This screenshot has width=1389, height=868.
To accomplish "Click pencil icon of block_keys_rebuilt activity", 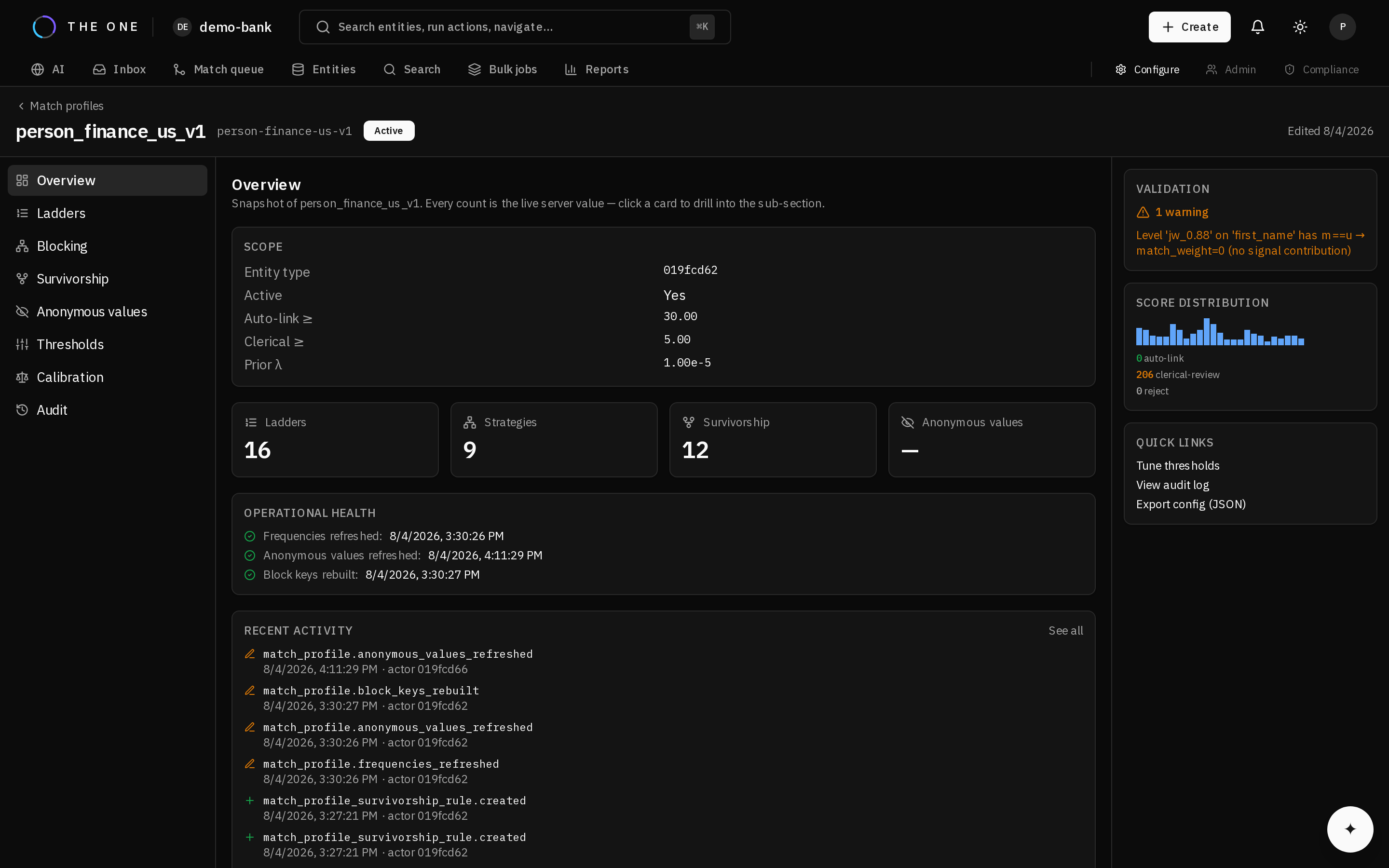I will click(250, 691).
